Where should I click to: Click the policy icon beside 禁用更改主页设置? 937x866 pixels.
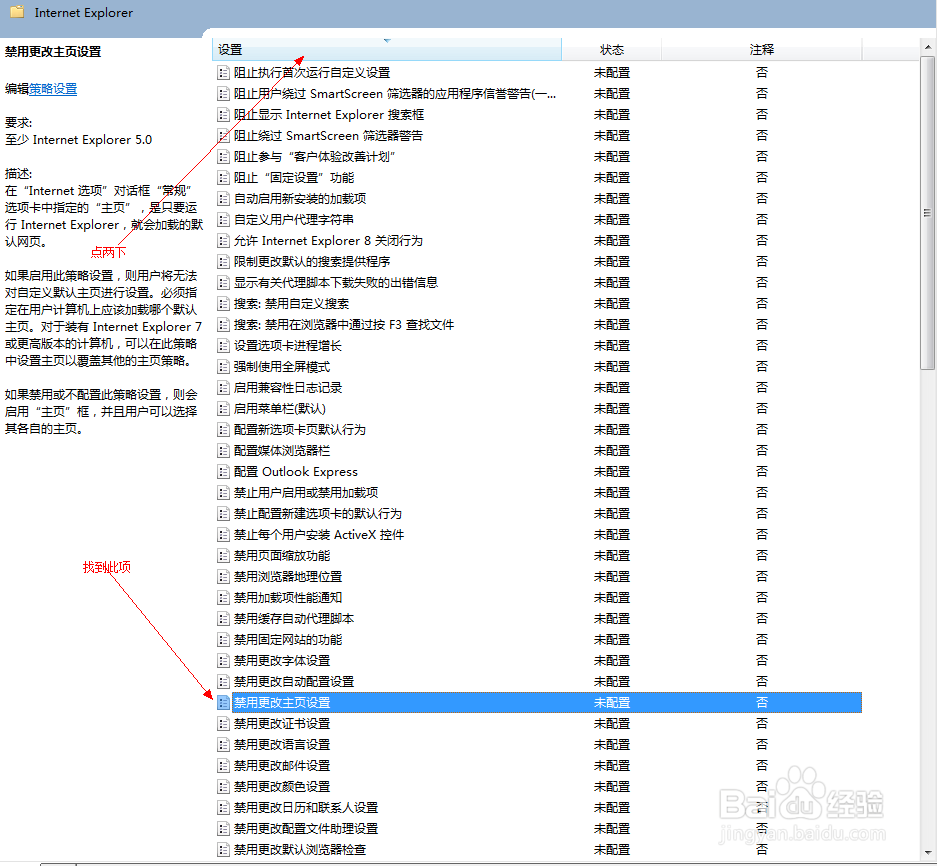pos(223,703)
